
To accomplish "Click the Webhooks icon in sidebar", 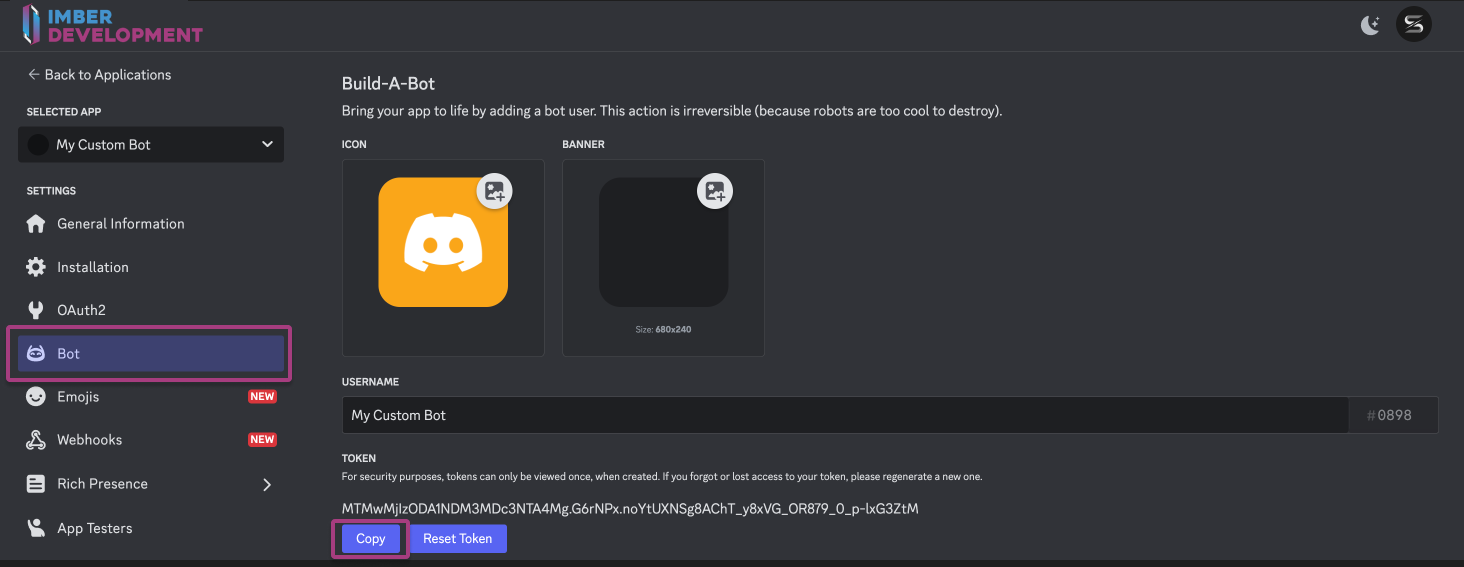I will point(36,440).
